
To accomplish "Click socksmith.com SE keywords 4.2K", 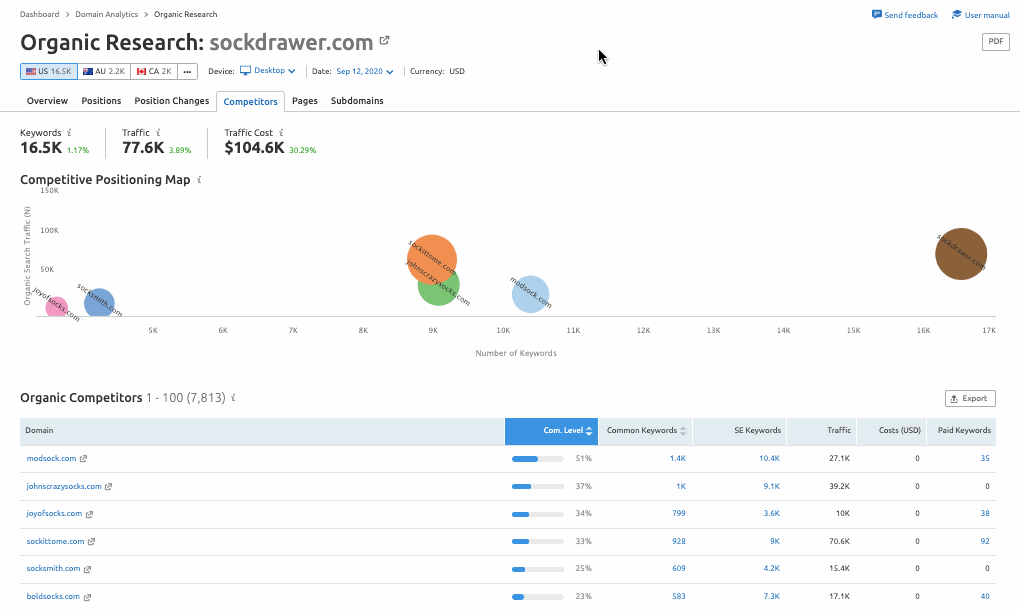I will coord(772,568).
